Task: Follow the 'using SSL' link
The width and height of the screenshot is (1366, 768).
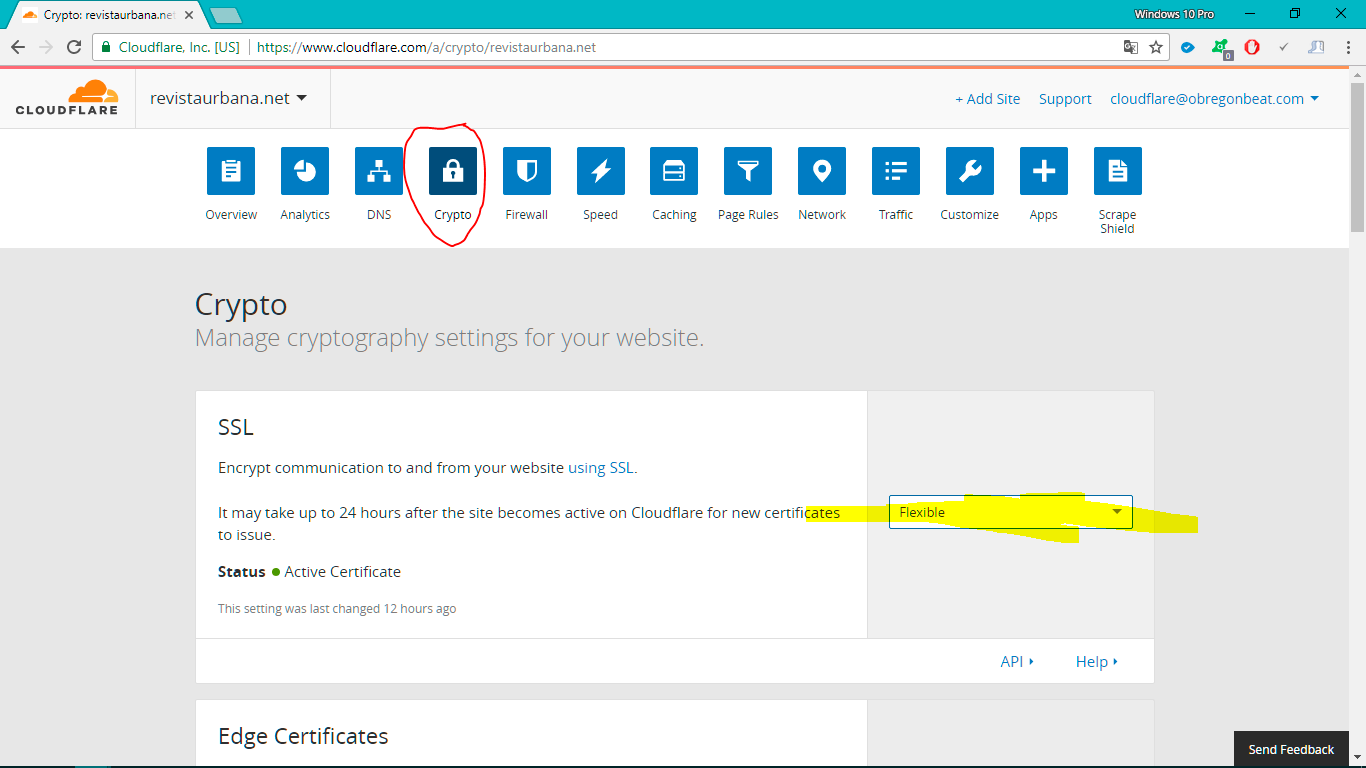Action: 601,467
